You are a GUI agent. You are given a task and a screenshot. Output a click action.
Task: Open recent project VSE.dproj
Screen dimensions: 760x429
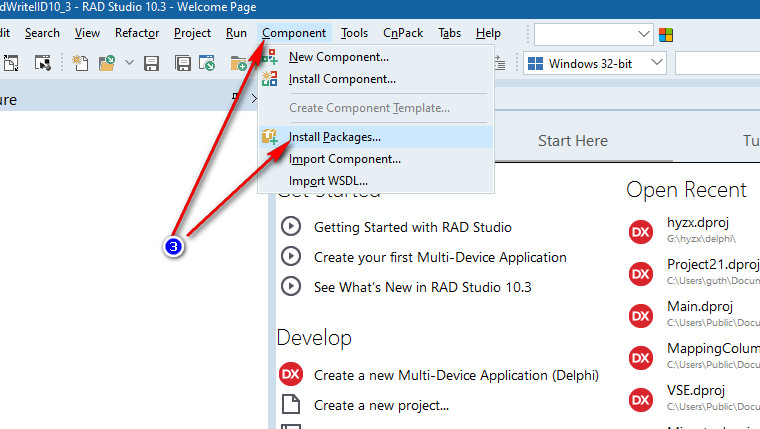point(696,390)
